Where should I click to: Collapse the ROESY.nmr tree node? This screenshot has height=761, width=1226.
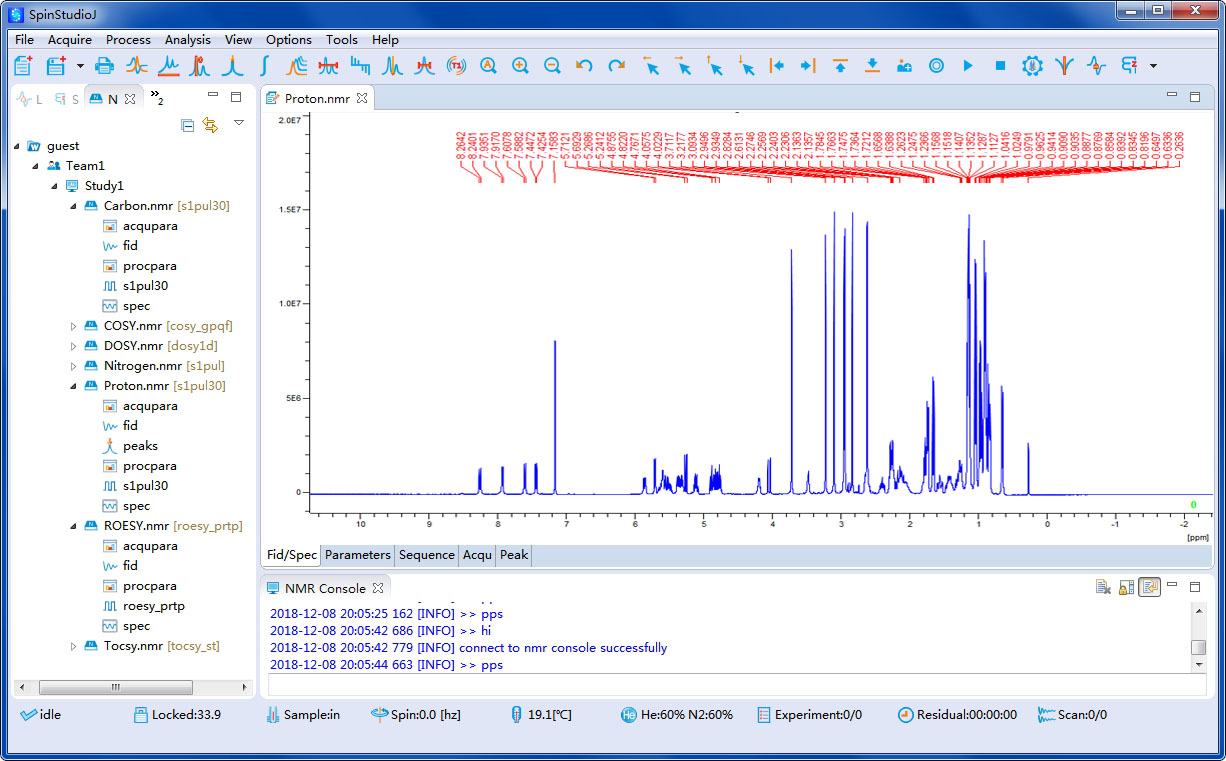coord(73,526)
